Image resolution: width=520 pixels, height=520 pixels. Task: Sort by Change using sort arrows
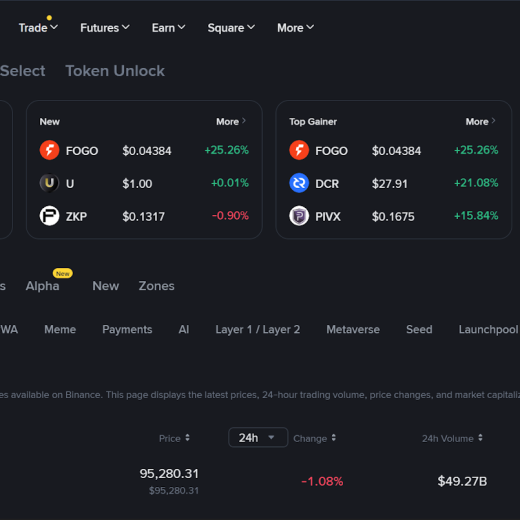(x=334, y=438)
